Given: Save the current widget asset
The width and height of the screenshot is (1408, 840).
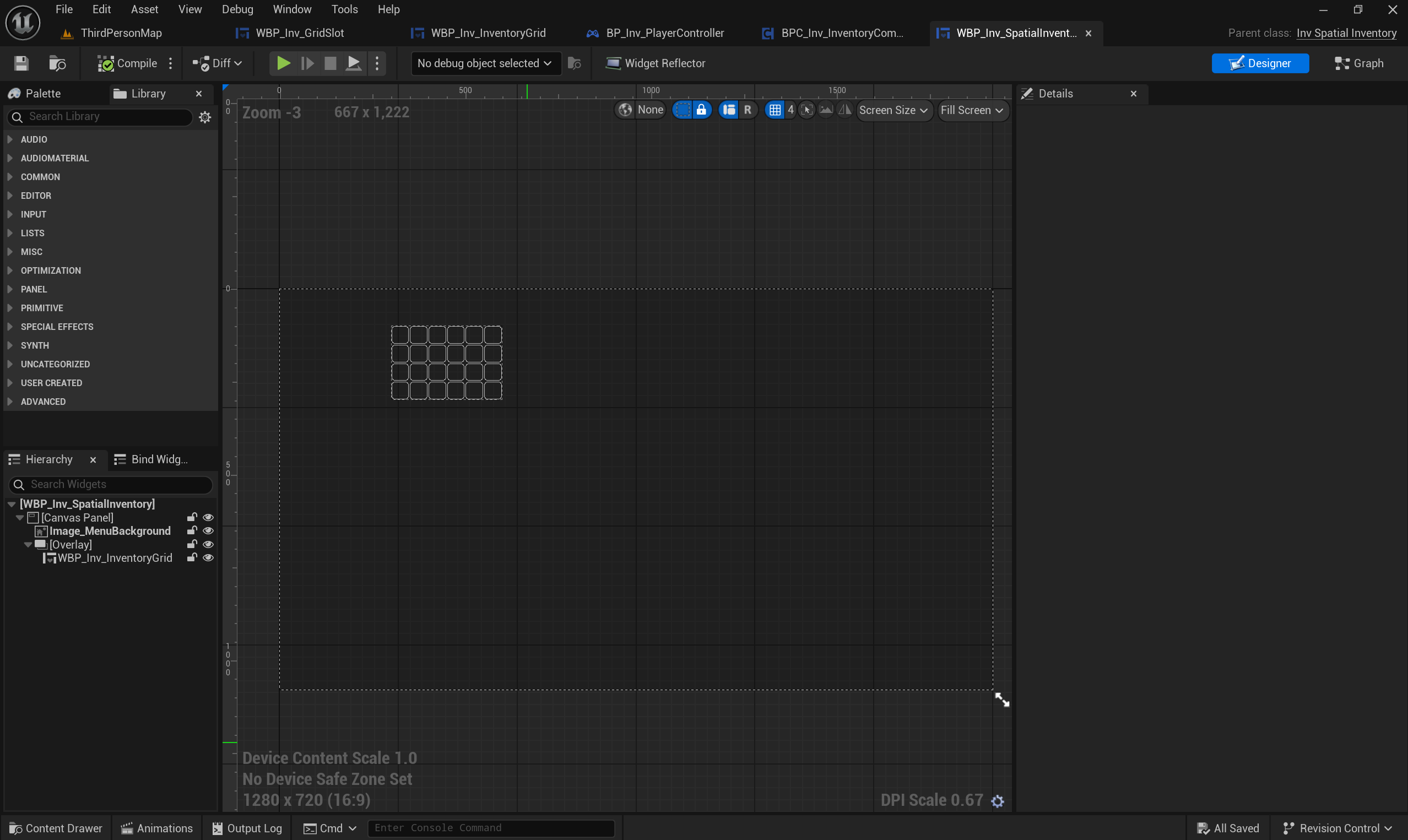Looking at the screenshot, I should coord(21,63).
